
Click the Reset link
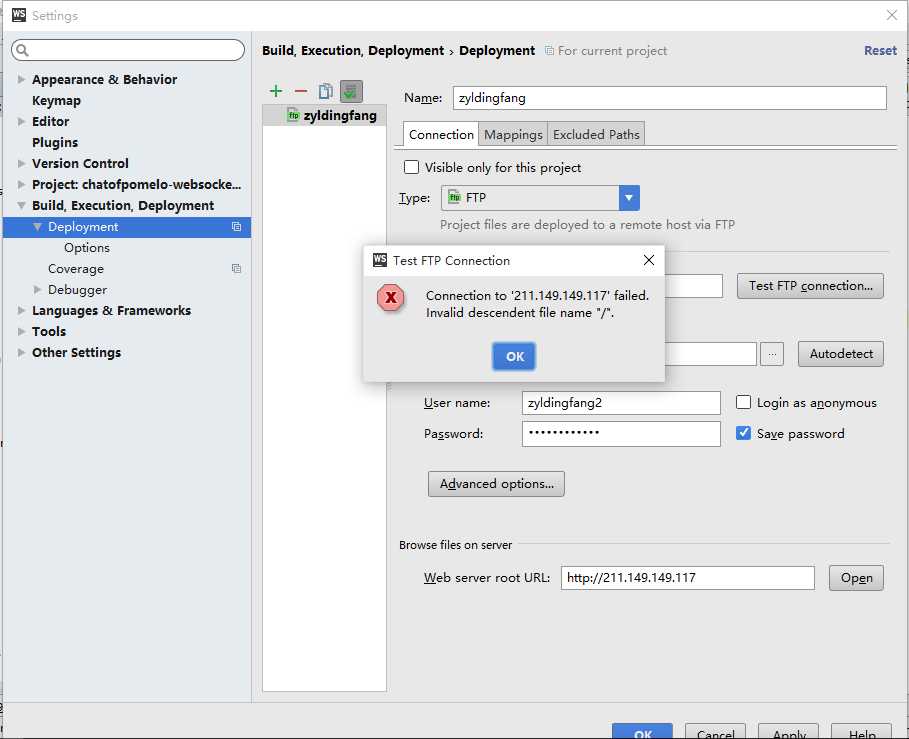point(880,50)
